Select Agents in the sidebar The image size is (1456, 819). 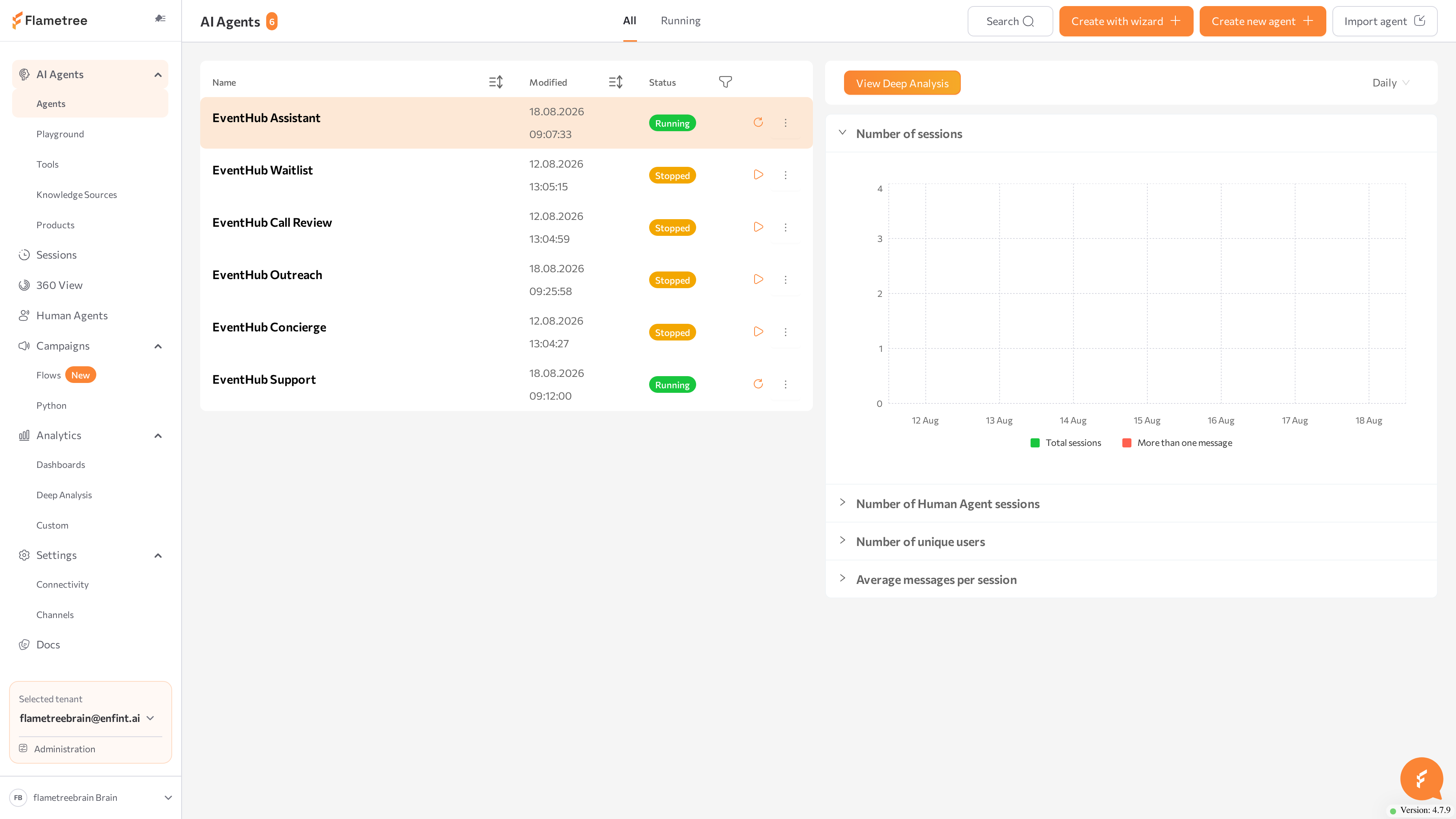tap(91, 104)
